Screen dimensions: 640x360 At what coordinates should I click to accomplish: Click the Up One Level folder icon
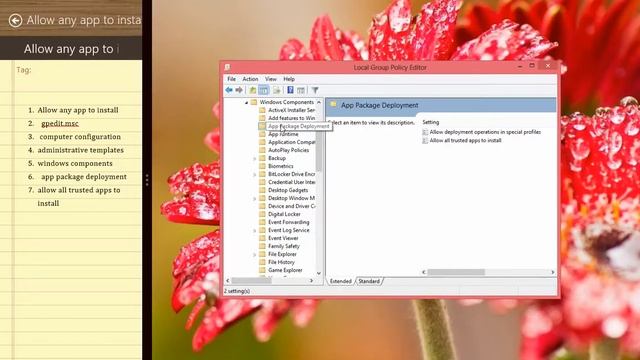click(253, 90)
